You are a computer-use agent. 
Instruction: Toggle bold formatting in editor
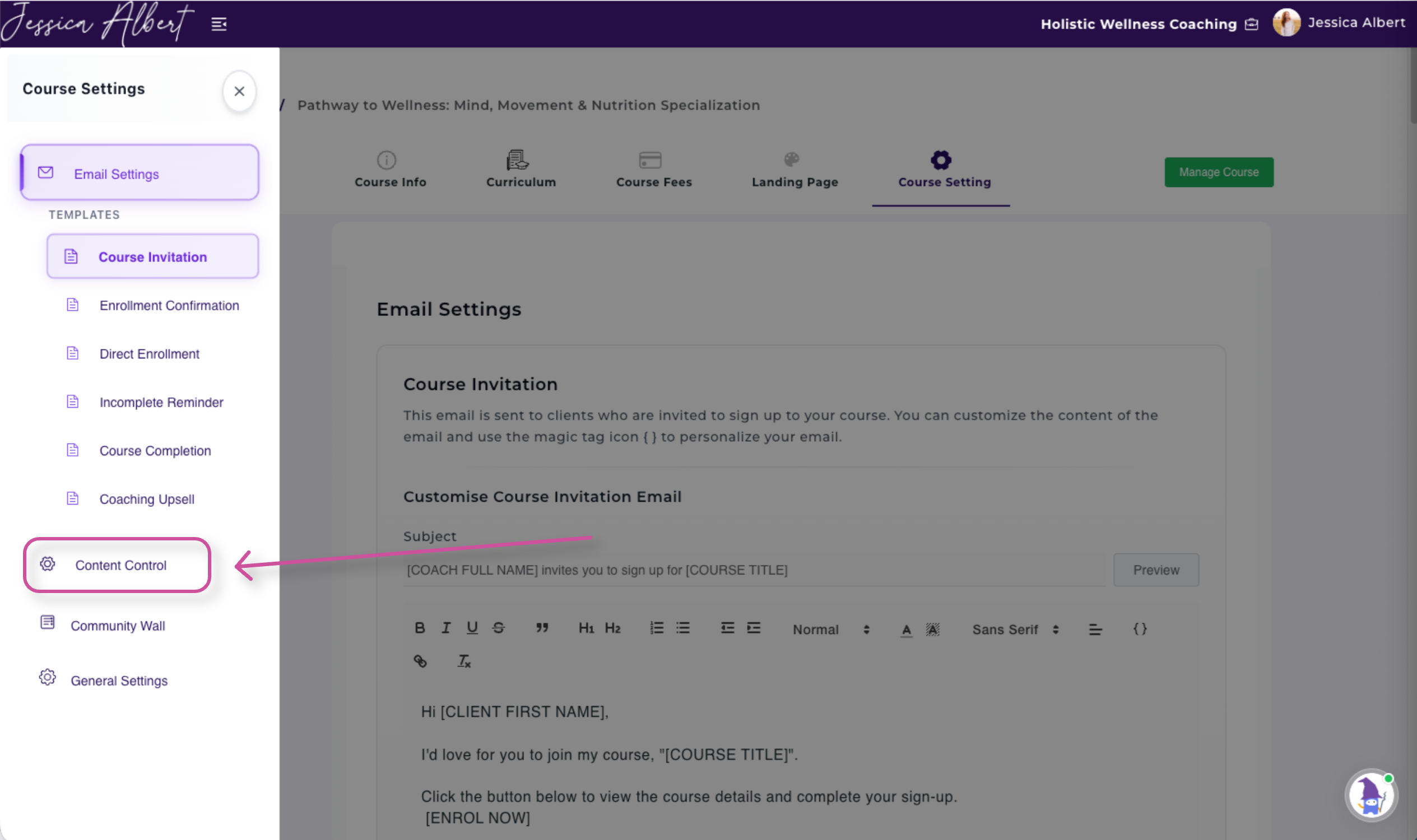point(420,628)
